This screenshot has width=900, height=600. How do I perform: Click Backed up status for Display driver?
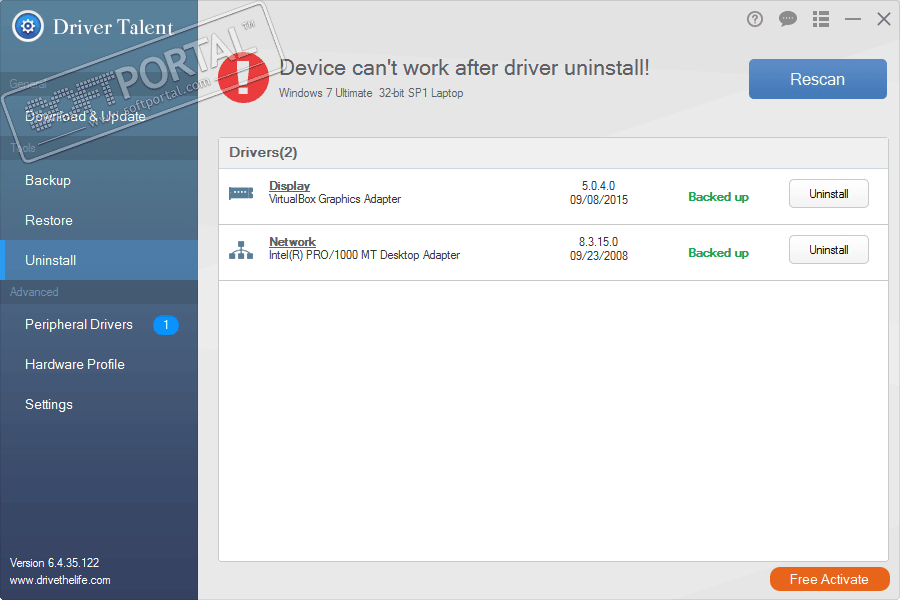point(718,197)
